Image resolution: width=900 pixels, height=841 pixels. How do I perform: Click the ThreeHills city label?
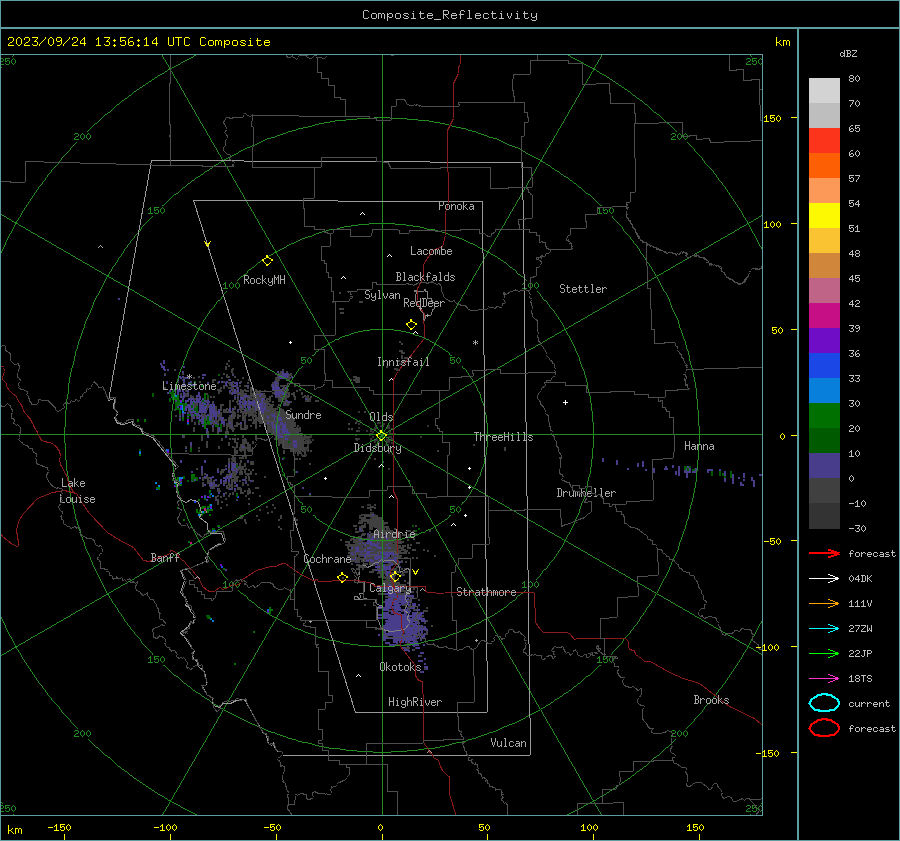(x=503, y=437)
